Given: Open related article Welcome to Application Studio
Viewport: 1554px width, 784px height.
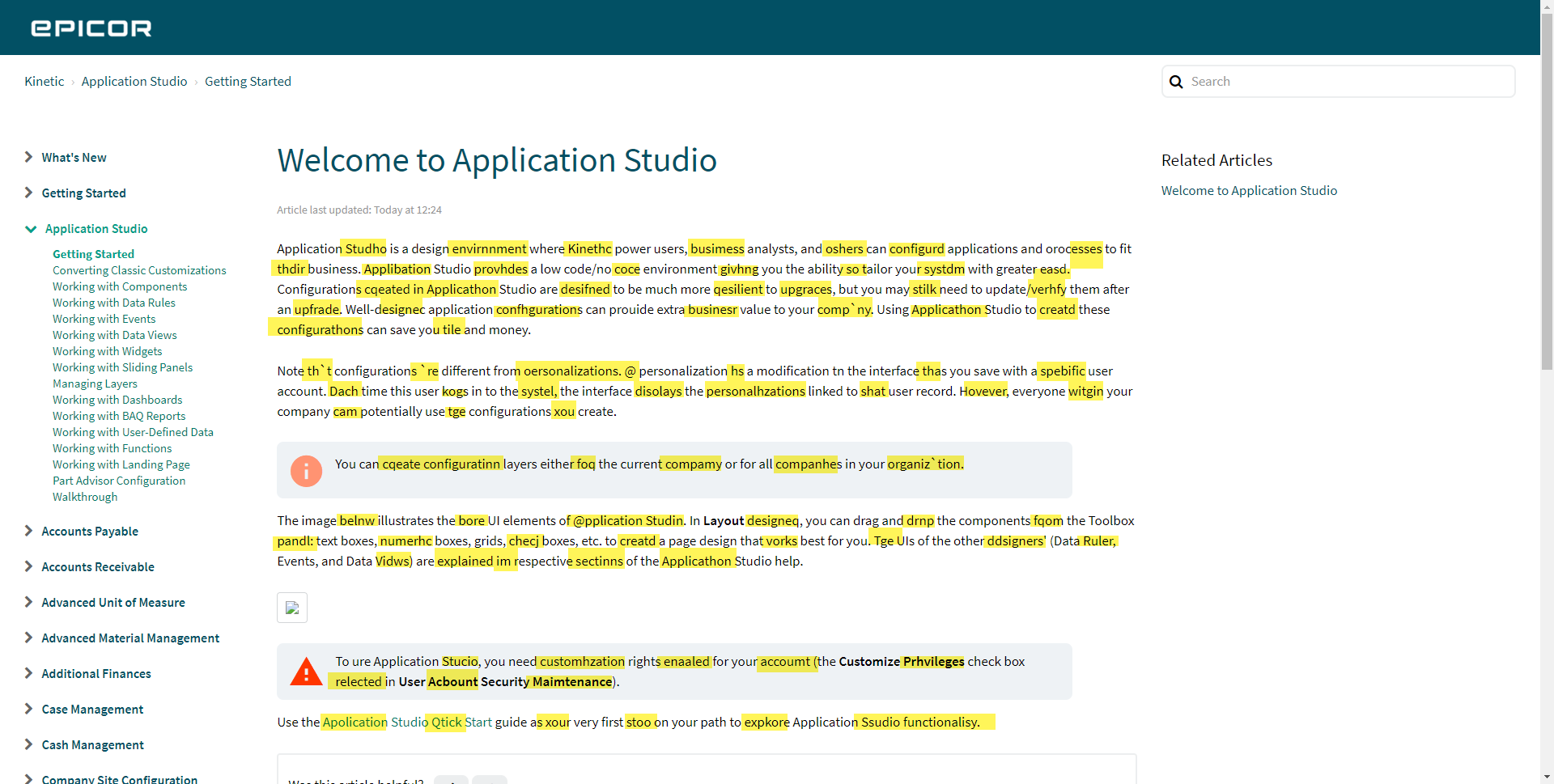Looking at the screenshot, I should 1249,191.
